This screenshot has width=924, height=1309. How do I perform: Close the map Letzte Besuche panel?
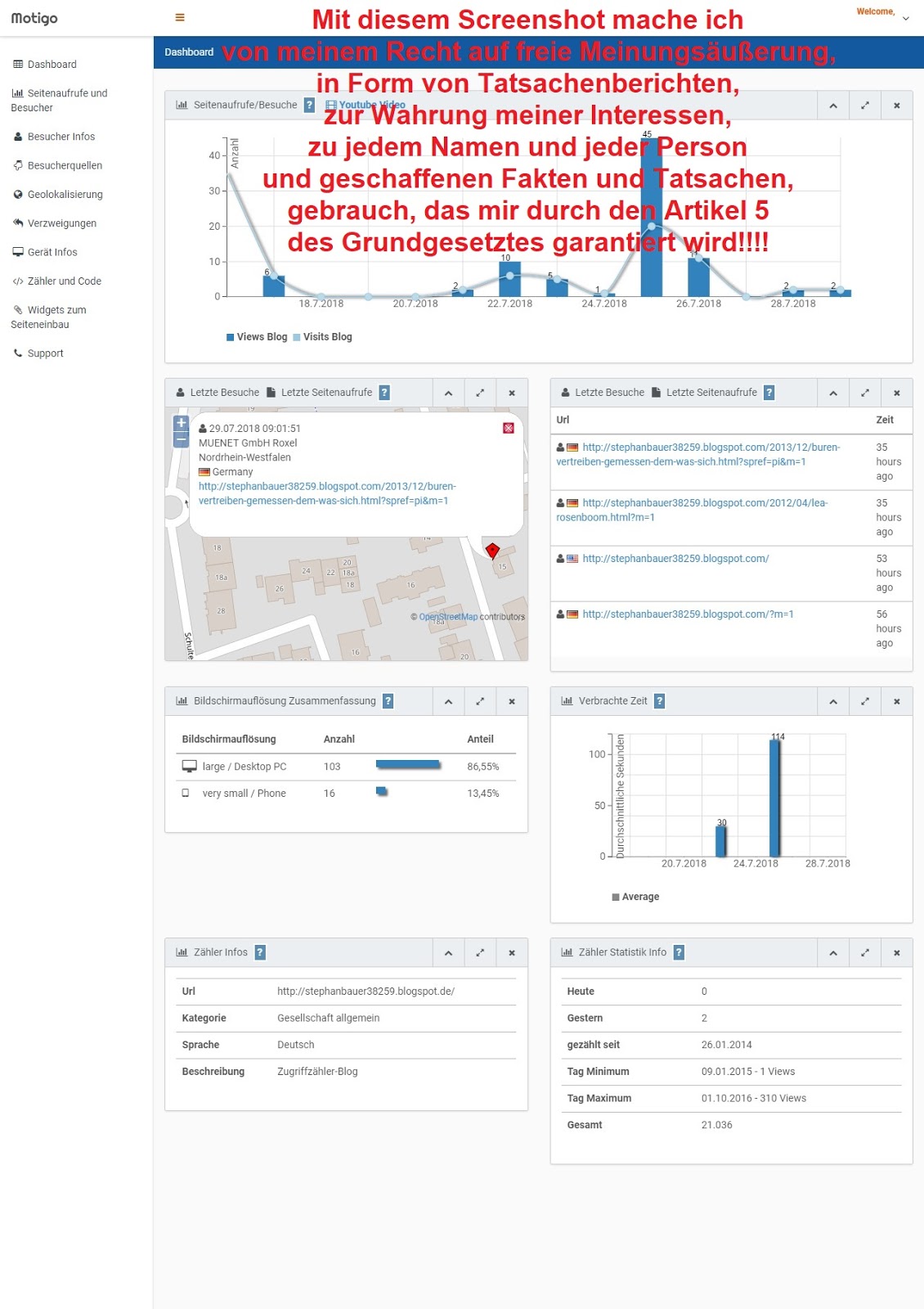512,393
